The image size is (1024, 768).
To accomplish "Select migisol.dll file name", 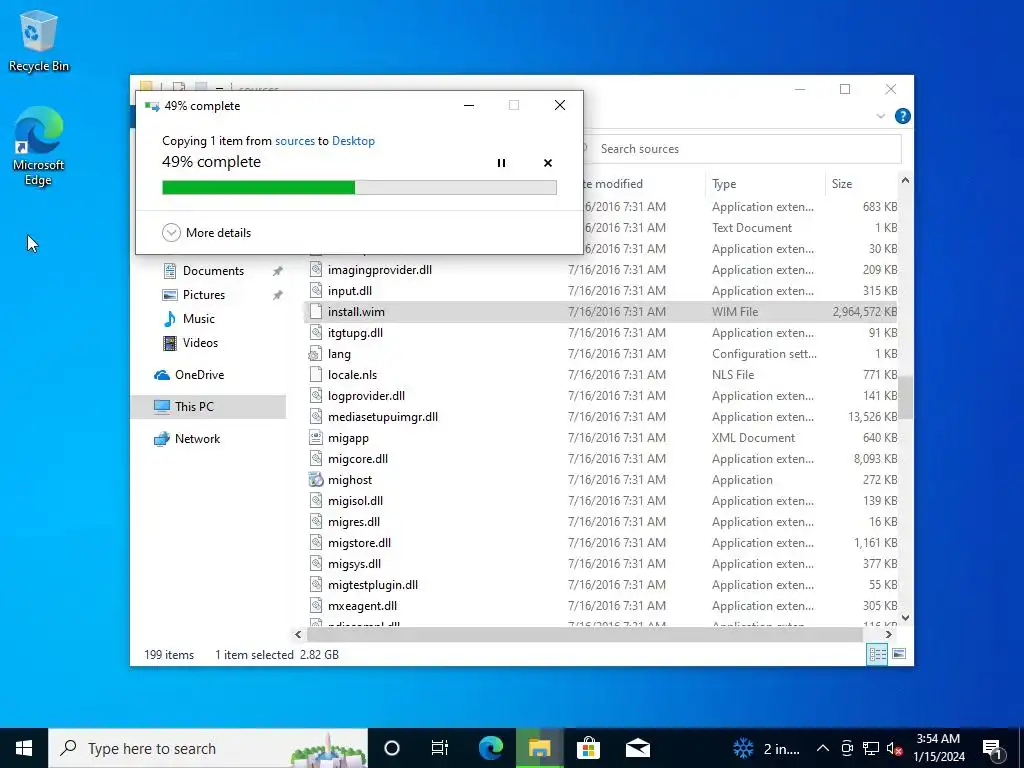I will [x=355, y=501].
